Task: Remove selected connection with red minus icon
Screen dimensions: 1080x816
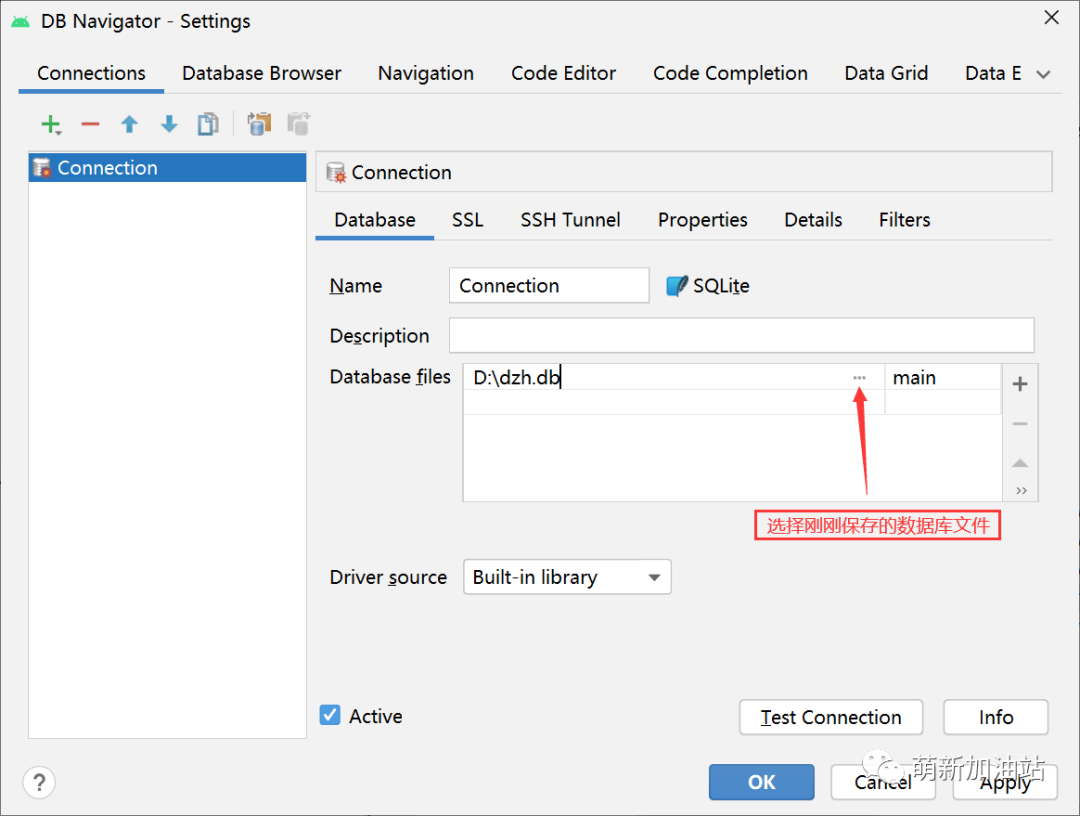Action: [90, 125]
